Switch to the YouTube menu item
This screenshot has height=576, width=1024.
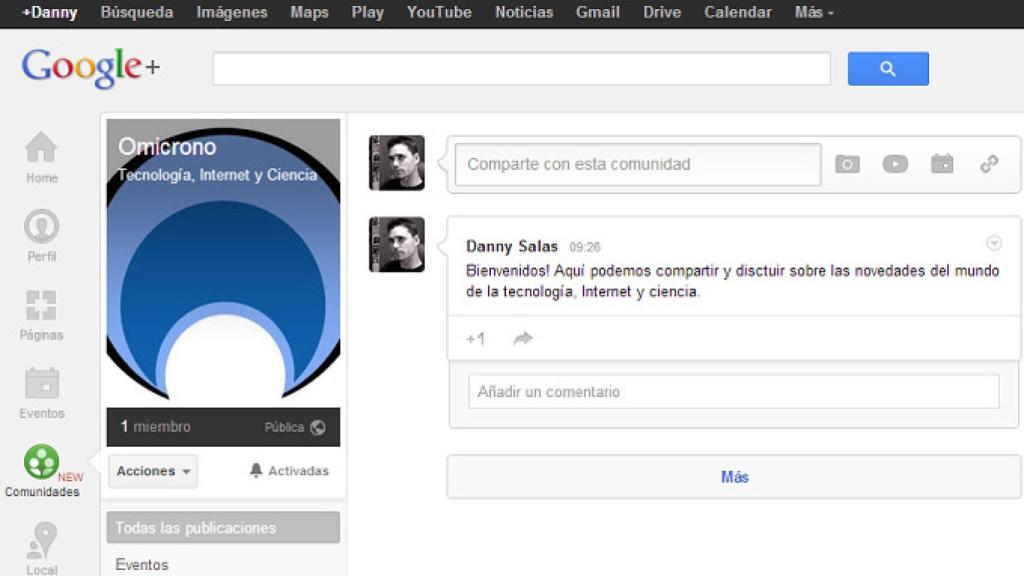point(438,12)
